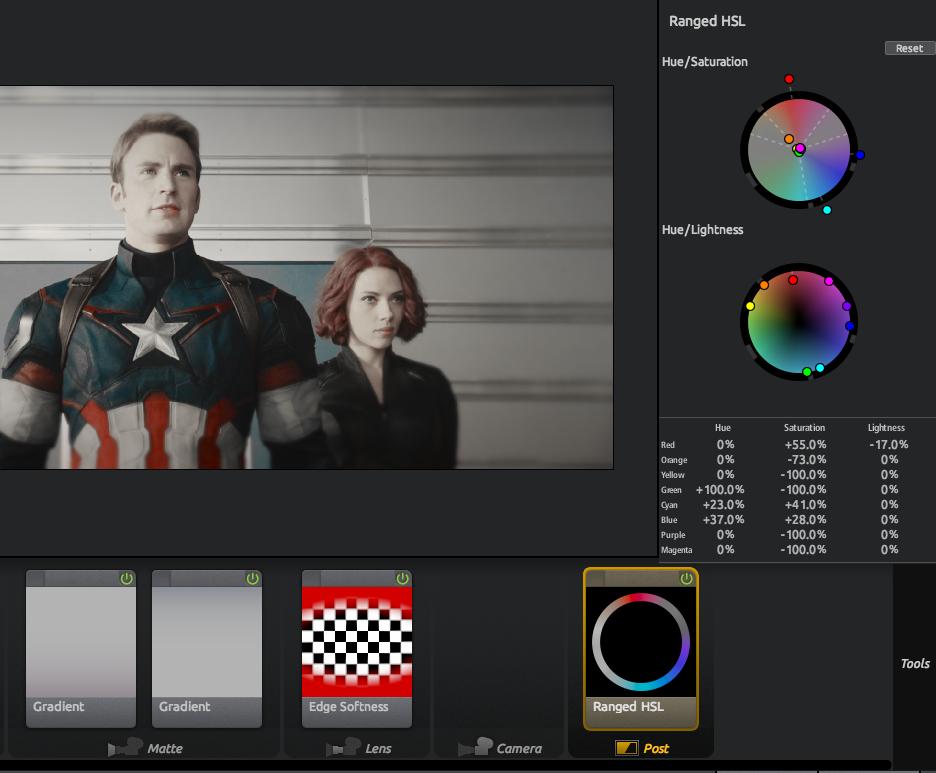Switch to the Lens section
Screen dimensions: 936x773
(x=378, y=749)
